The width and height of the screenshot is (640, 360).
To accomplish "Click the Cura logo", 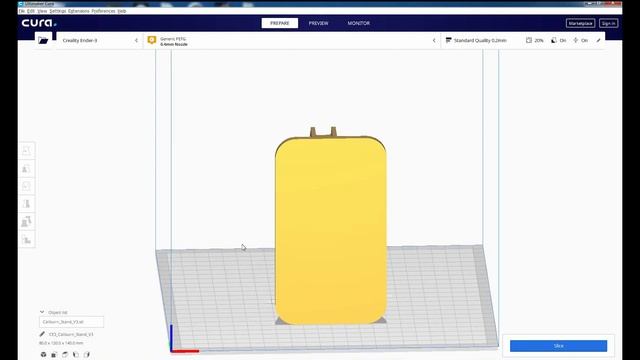I will tap(39, 23).
